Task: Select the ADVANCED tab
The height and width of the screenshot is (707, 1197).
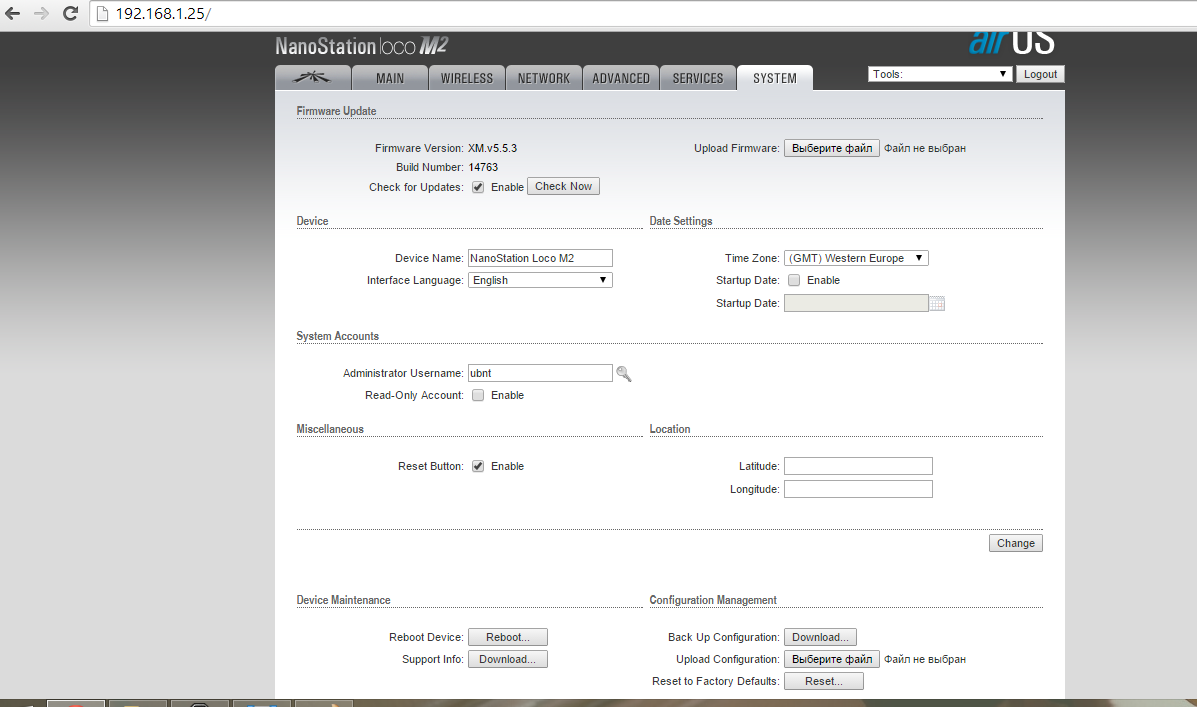Action: coord(621,78)
